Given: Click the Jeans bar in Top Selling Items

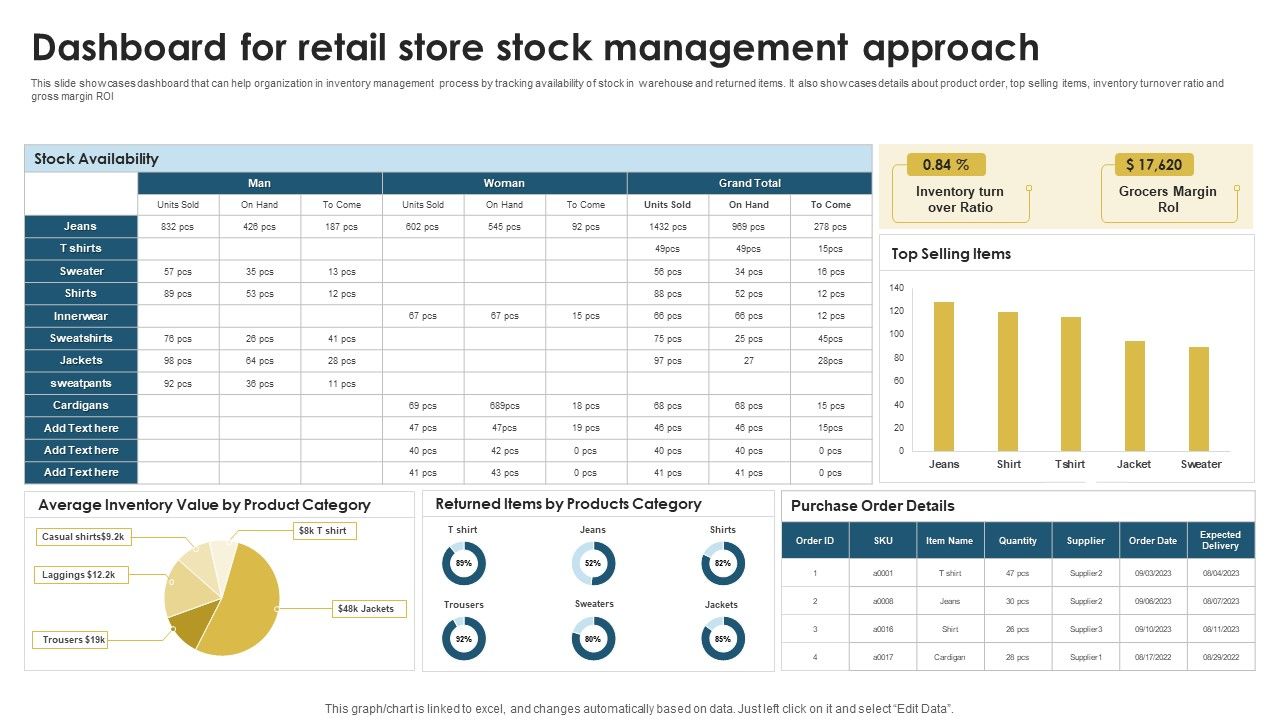Looking at the screenshot, I should pyautogui.click(x=944, y=376).
